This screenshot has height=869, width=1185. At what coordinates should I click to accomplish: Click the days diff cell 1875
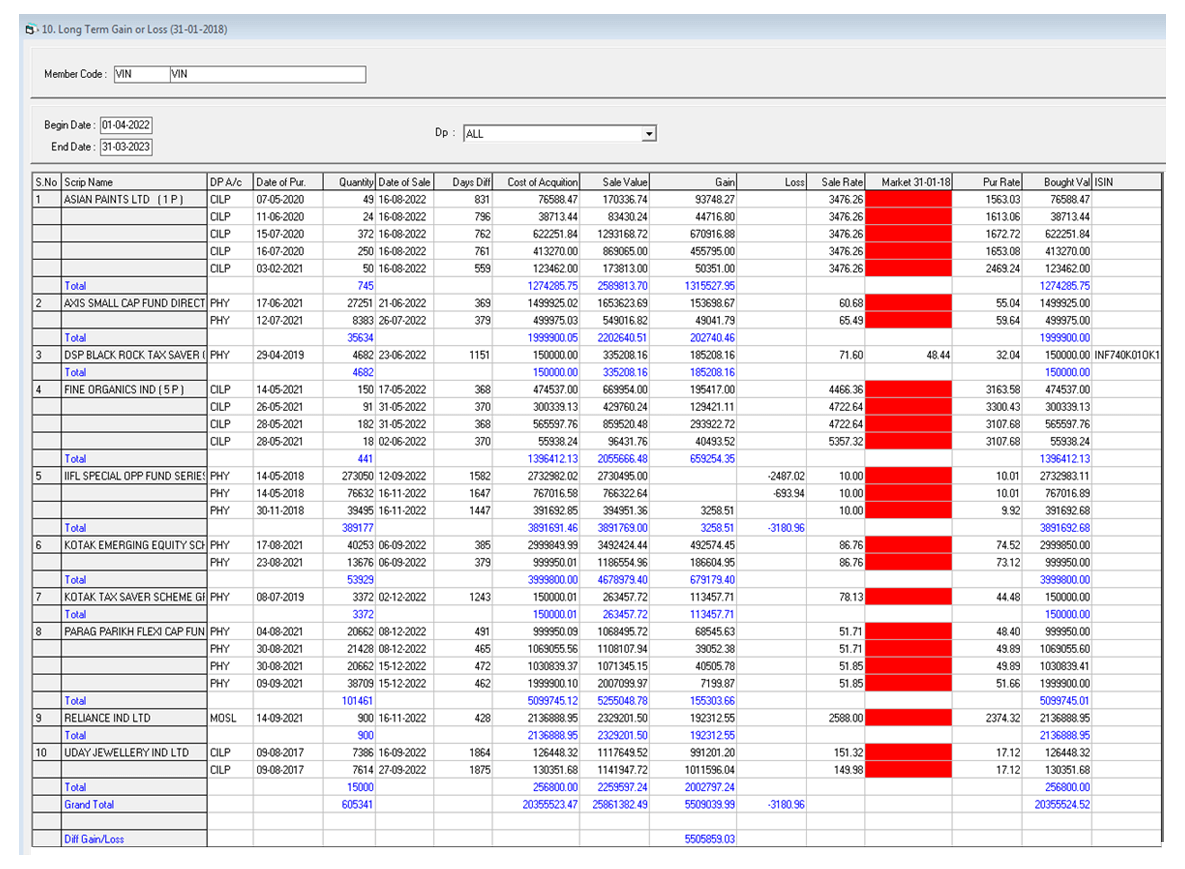479,770
